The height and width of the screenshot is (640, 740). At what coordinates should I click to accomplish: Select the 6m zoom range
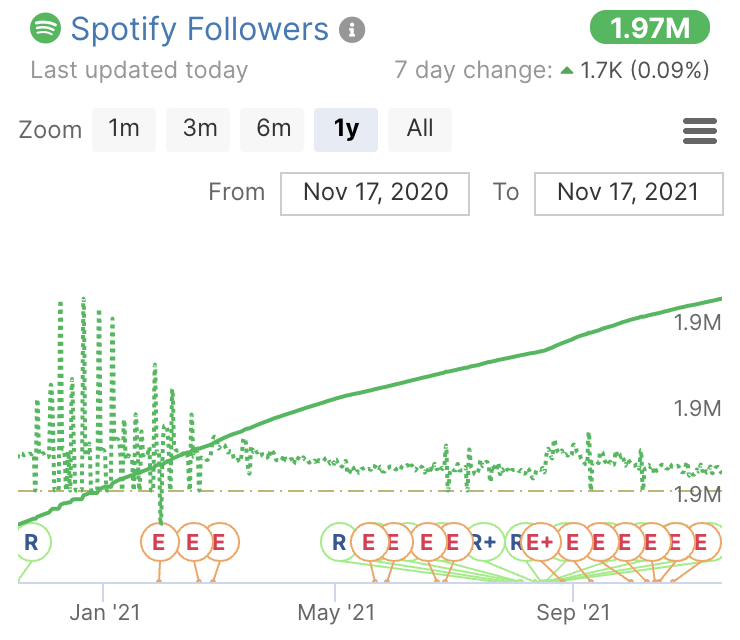tap(273, 129)
